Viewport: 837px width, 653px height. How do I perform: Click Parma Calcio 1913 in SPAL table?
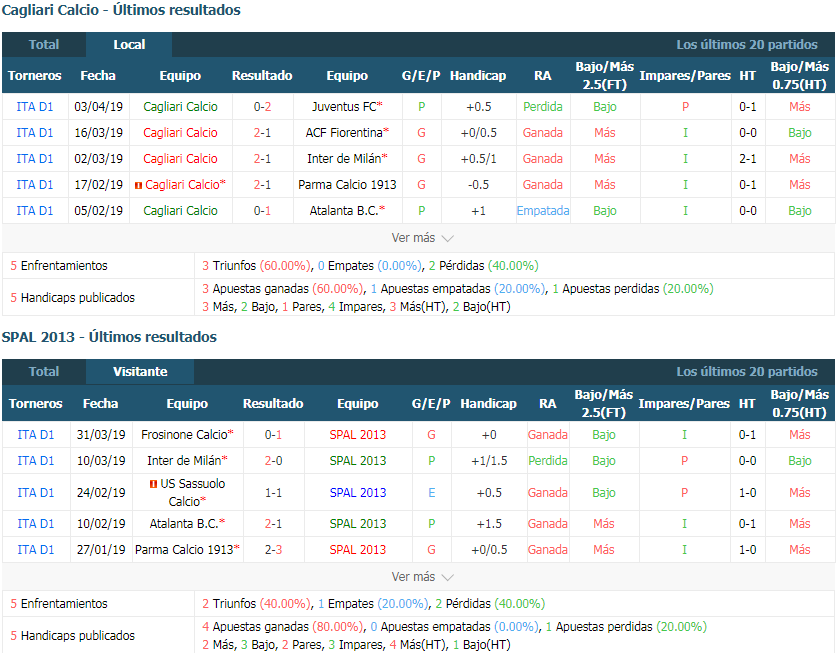pyautogui.click(x=184, y=549)
